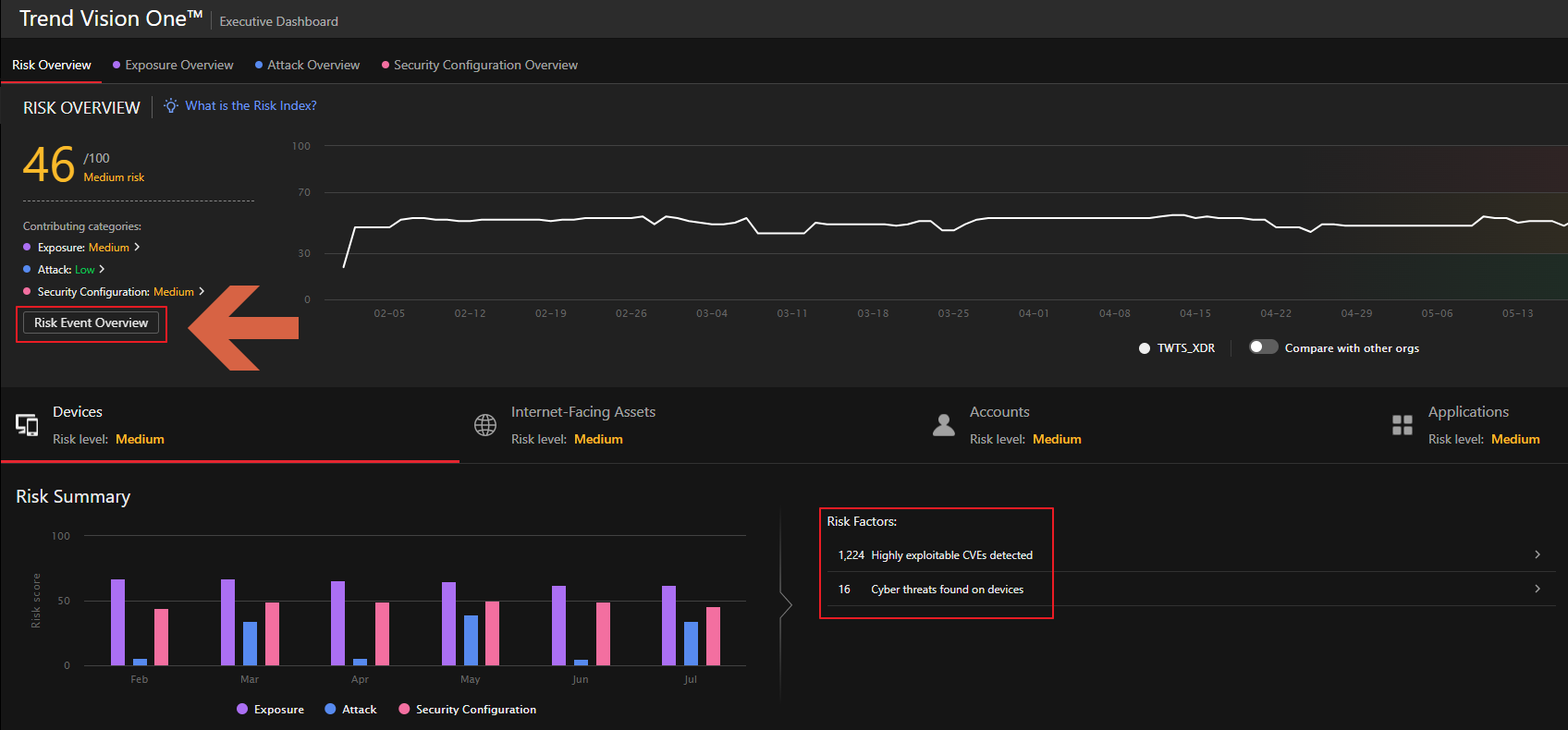The width and height of the screenshot is (1568, 730).
Task: Select the Cyber threats found on devices row
Action: point(947,590)
